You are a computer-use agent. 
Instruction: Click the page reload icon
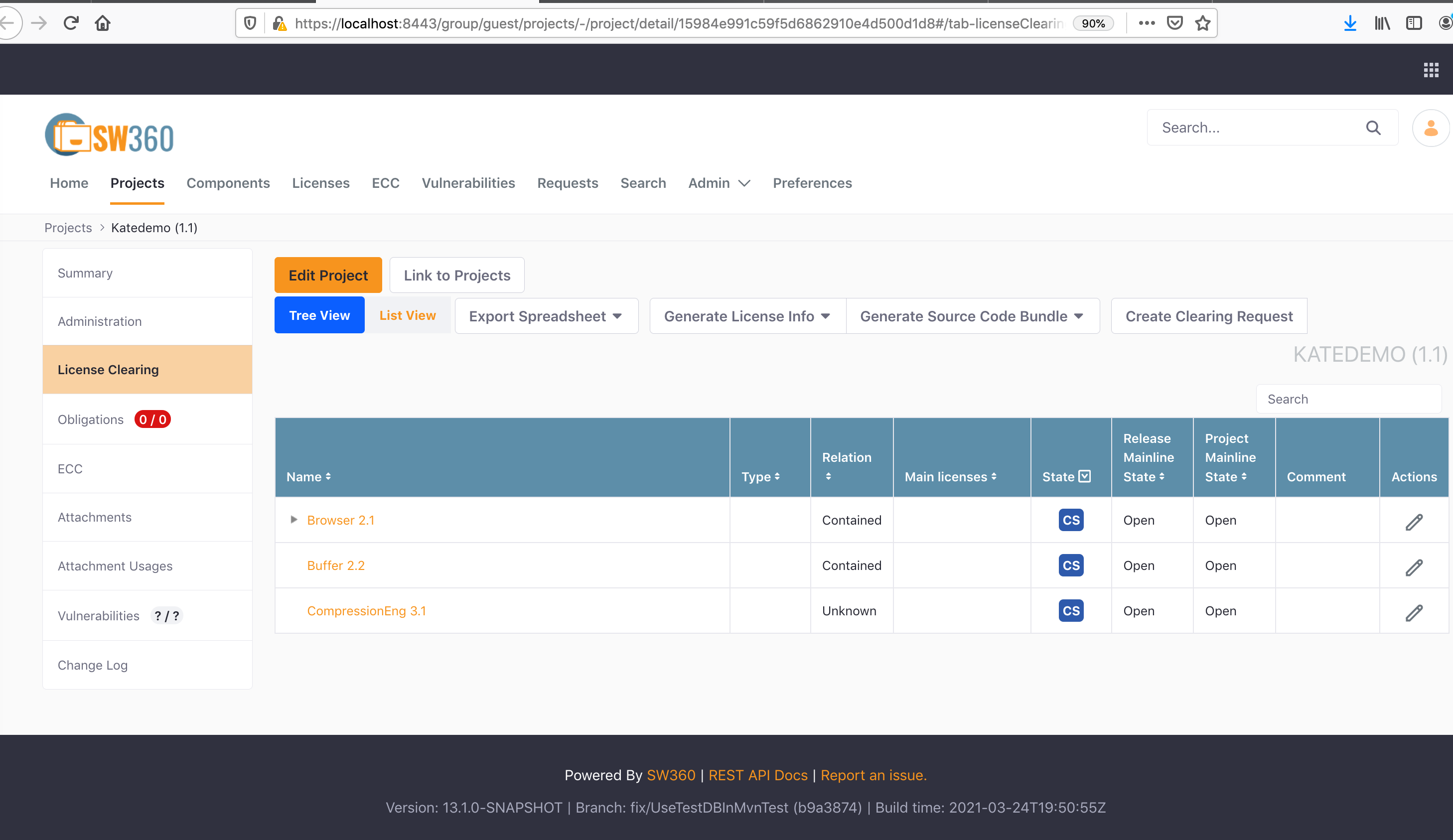(71, 23)
